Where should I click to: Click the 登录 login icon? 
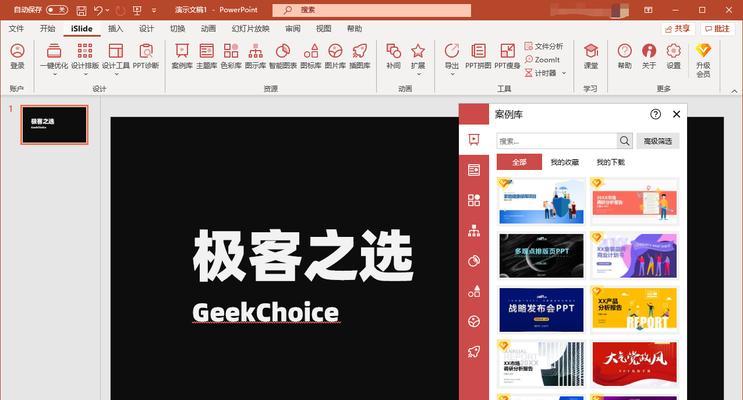click(17, 56)
